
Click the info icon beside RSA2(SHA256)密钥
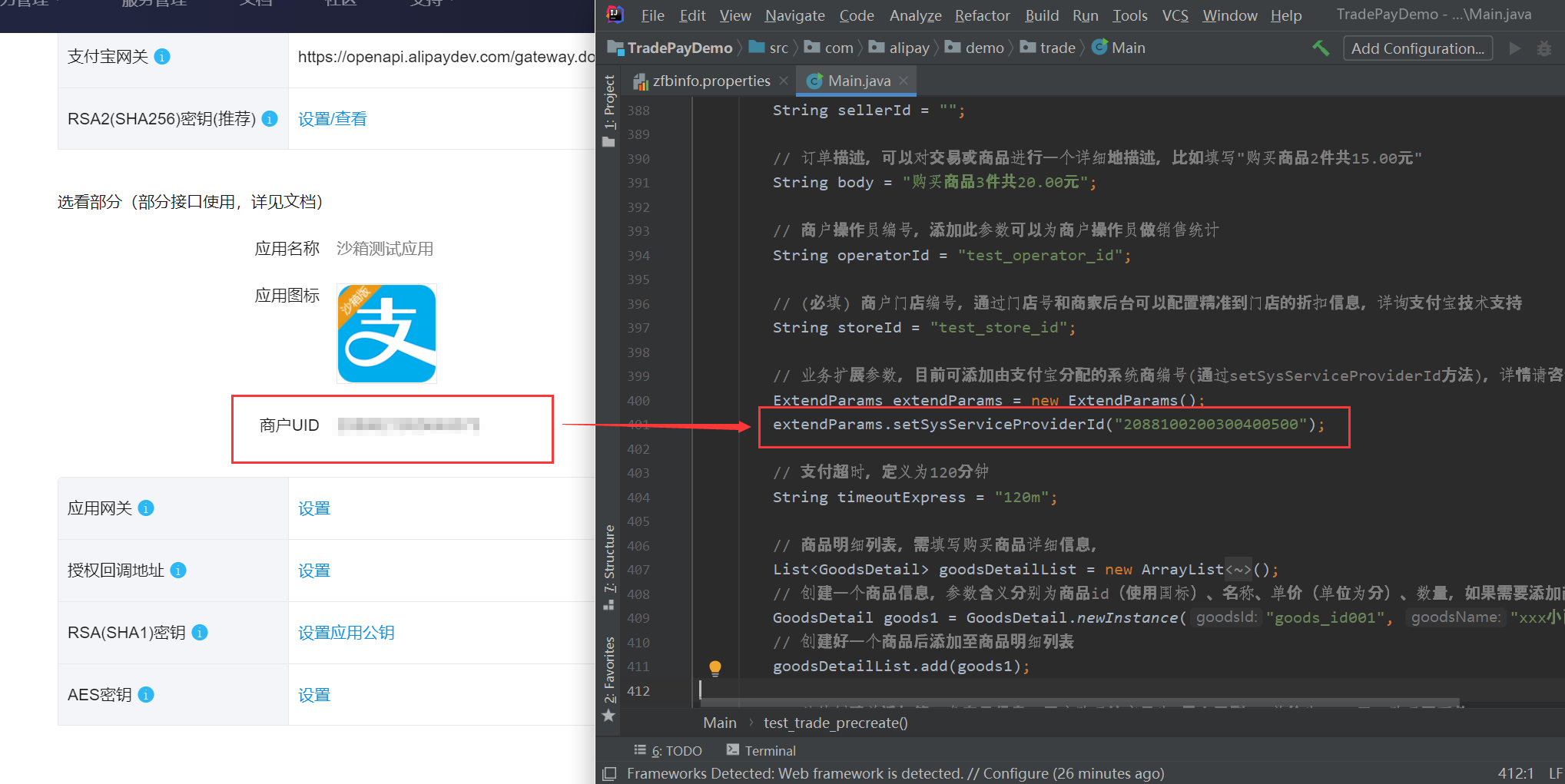(x=270, y=119)
